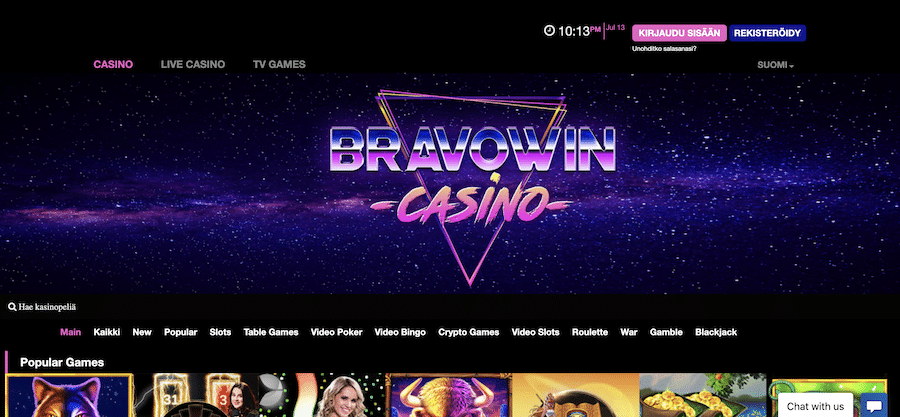Viewport: 900px width, 417px height.
Task: Open the Roulette category tab
Action: point(589,332)
